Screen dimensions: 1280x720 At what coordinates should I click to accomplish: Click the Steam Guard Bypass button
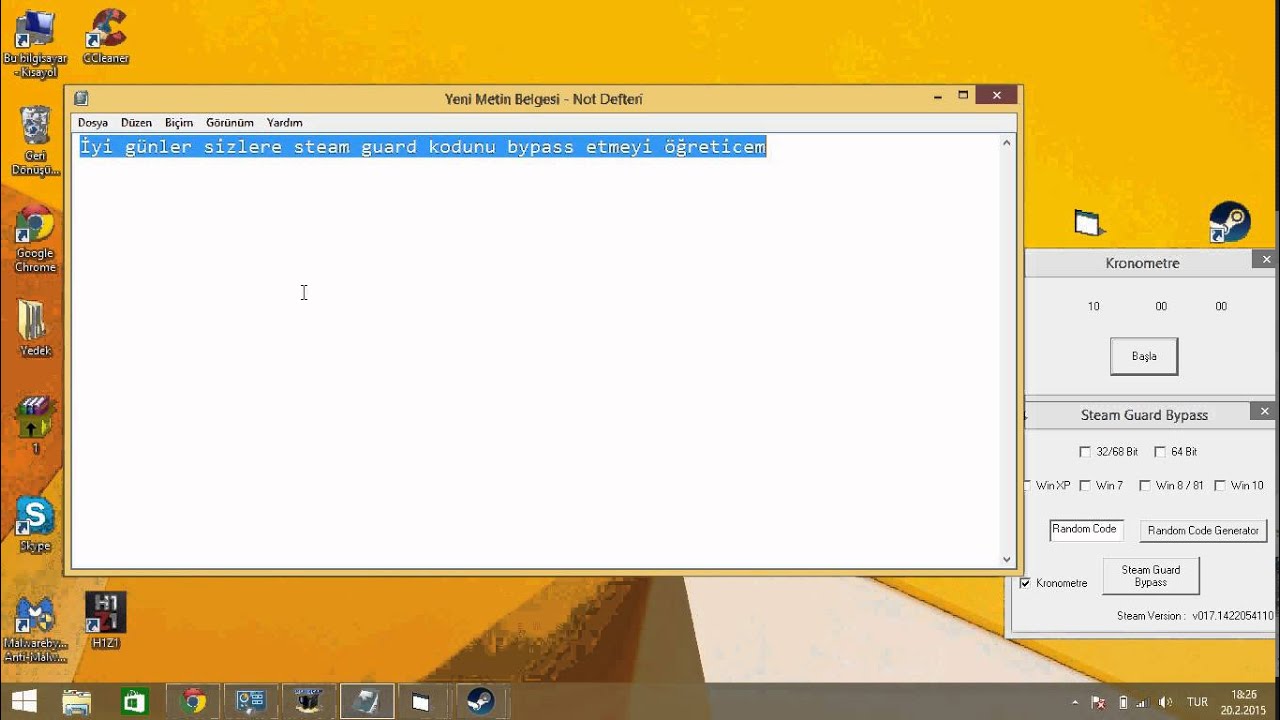point(1151,576)
